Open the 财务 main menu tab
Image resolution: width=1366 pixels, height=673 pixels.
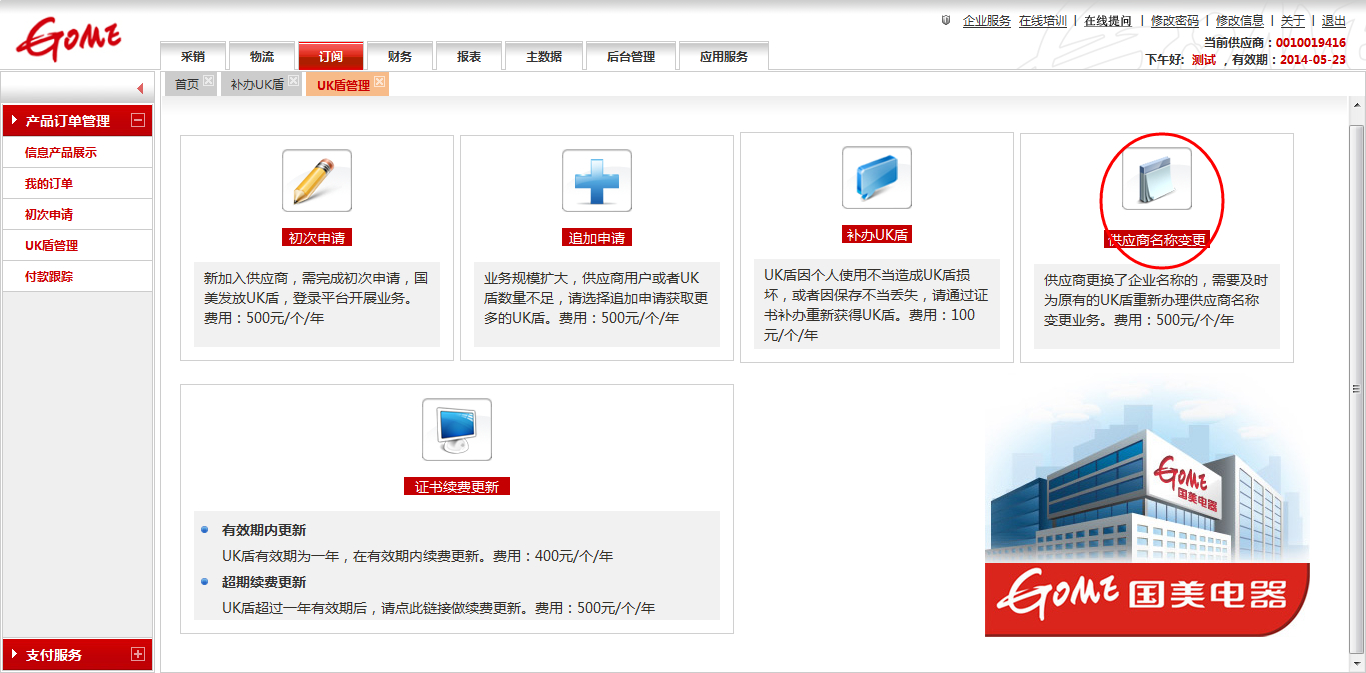click(399, 57)
